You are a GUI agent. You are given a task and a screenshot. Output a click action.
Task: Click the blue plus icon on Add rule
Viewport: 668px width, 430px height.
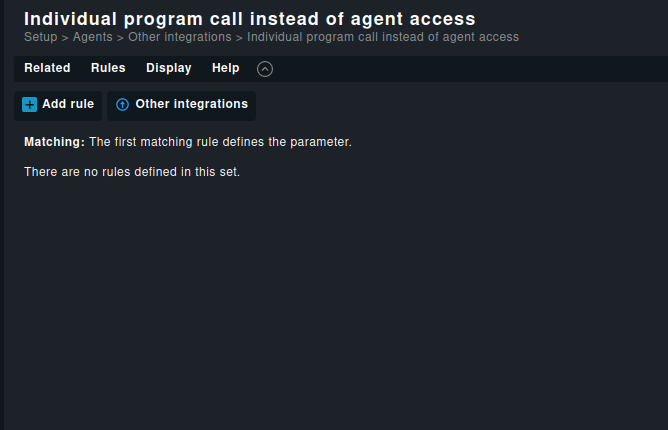[29, 105]
